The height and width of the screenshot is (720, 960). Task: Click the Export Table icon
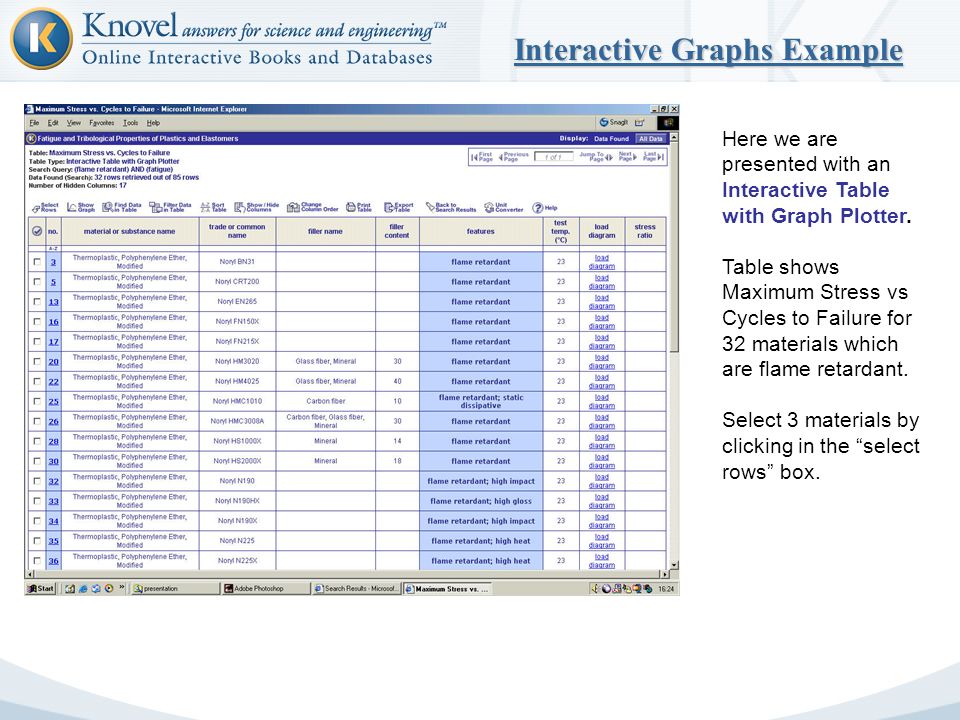coord(399,208)
